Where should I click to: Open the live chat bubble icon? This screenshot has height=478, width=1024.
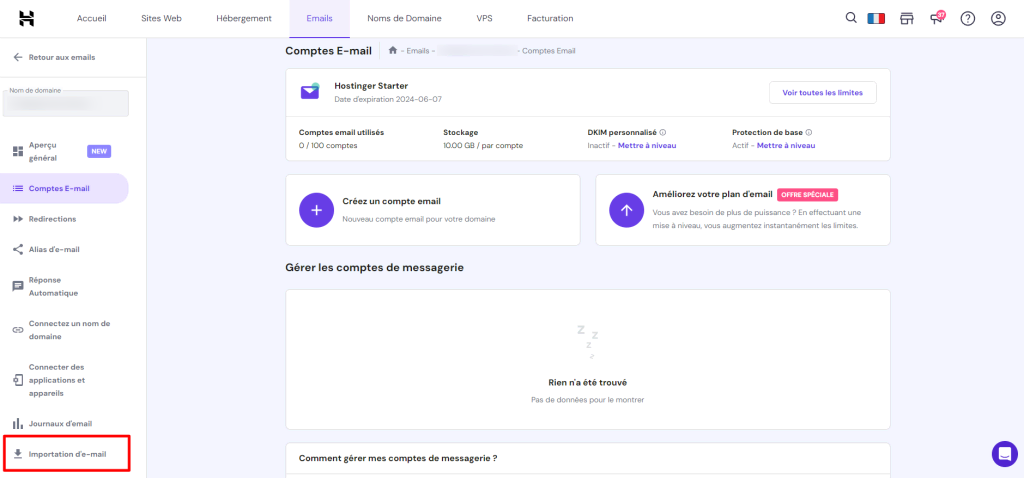1004,453
